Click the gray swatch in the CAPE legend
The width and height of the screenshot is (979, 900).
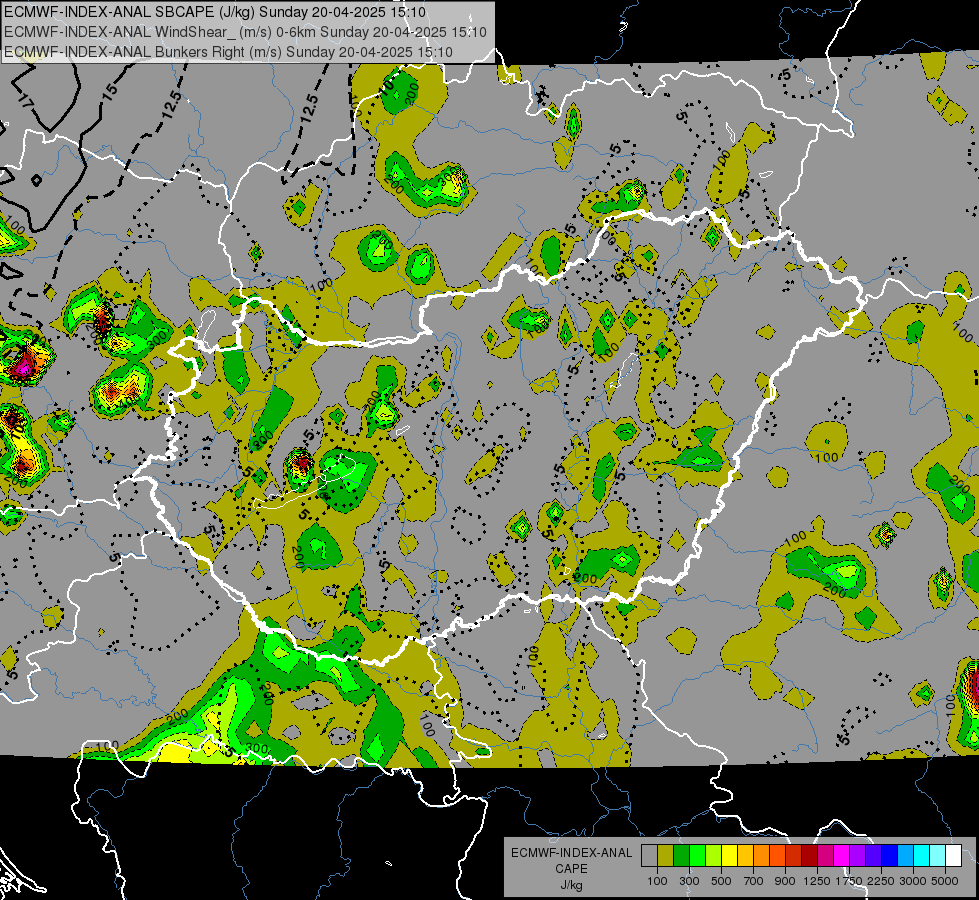pos(649,855)
